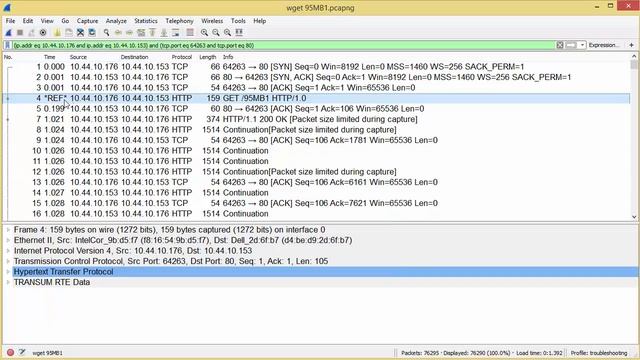This screenshot has width=640, height=360.
Task: Click the find packet magnifier icon
Action: tap(107, 33)
